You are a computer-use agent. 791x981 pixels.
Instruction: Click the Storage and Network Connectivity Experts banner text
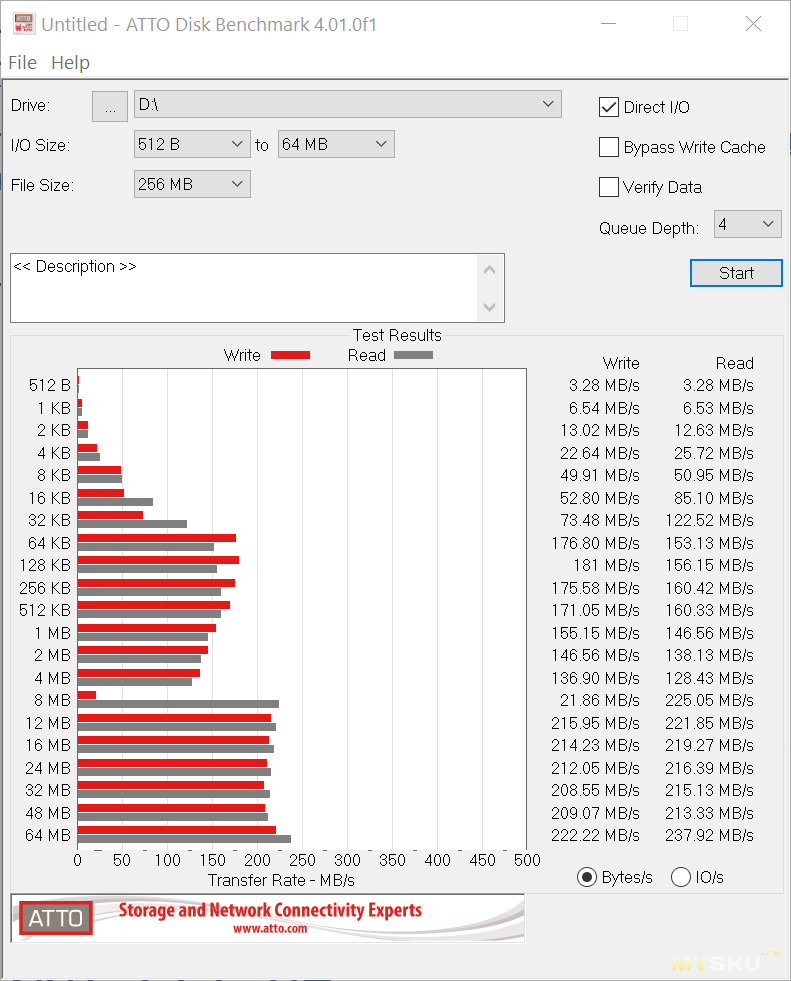[270, 910]
